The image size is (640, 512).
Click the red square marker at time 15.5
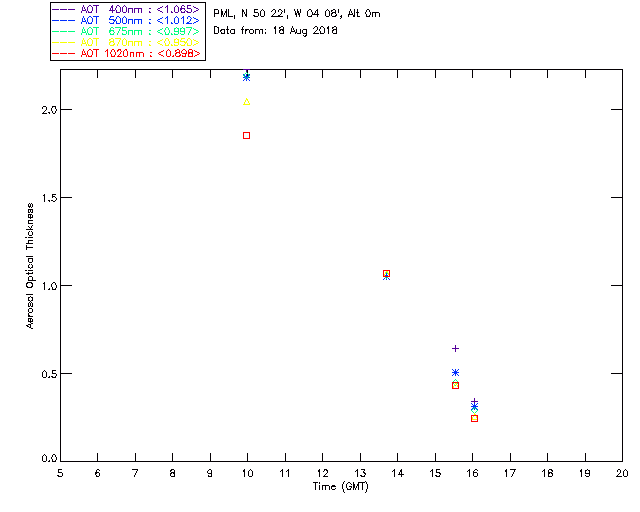coord(456,385)
